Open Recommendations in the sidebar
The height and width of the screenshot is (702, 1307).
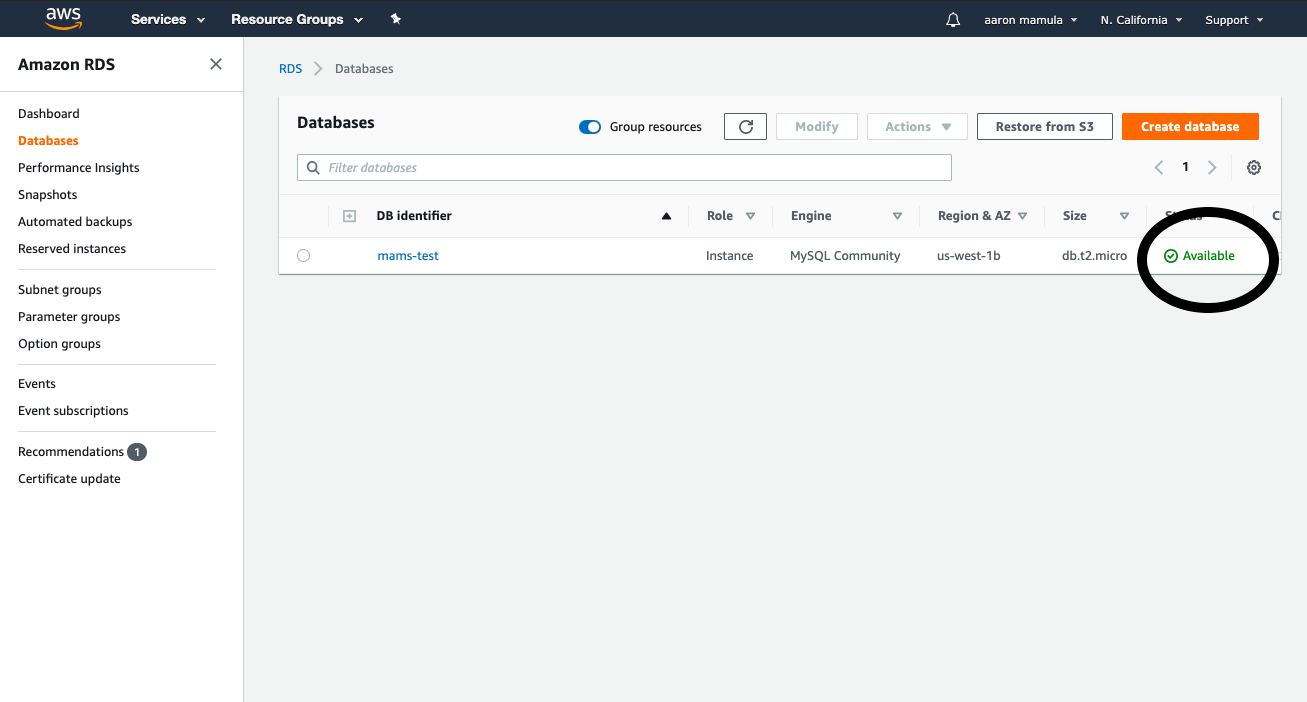click(71, 452)
